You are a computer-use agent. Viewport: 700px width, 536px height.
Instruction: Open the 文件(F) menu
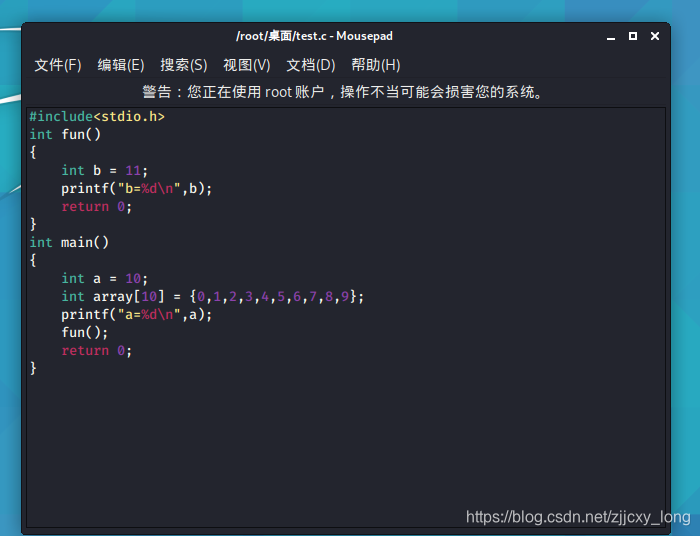pos(58,65)
